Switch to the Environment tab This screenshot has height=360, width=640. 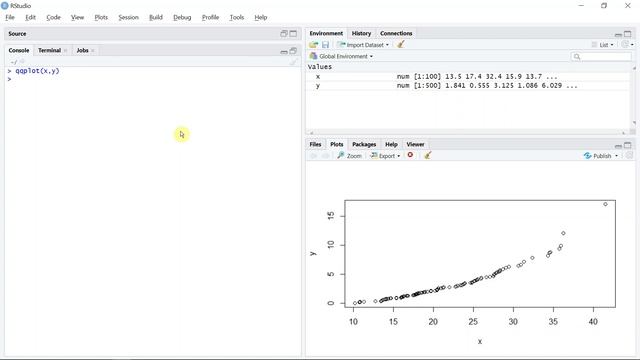click(x=326, y=33)
